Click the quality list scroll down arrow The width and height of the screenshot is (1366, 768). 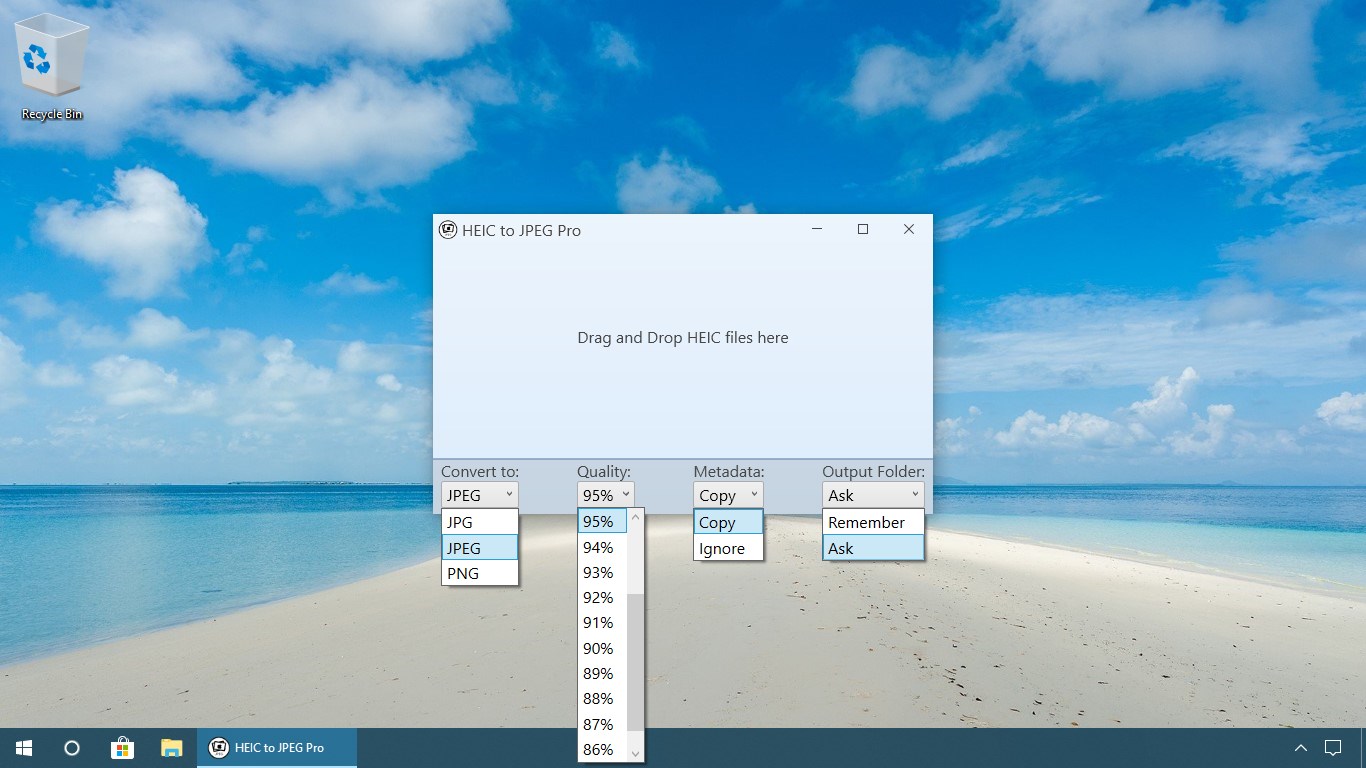coord(635,752)
